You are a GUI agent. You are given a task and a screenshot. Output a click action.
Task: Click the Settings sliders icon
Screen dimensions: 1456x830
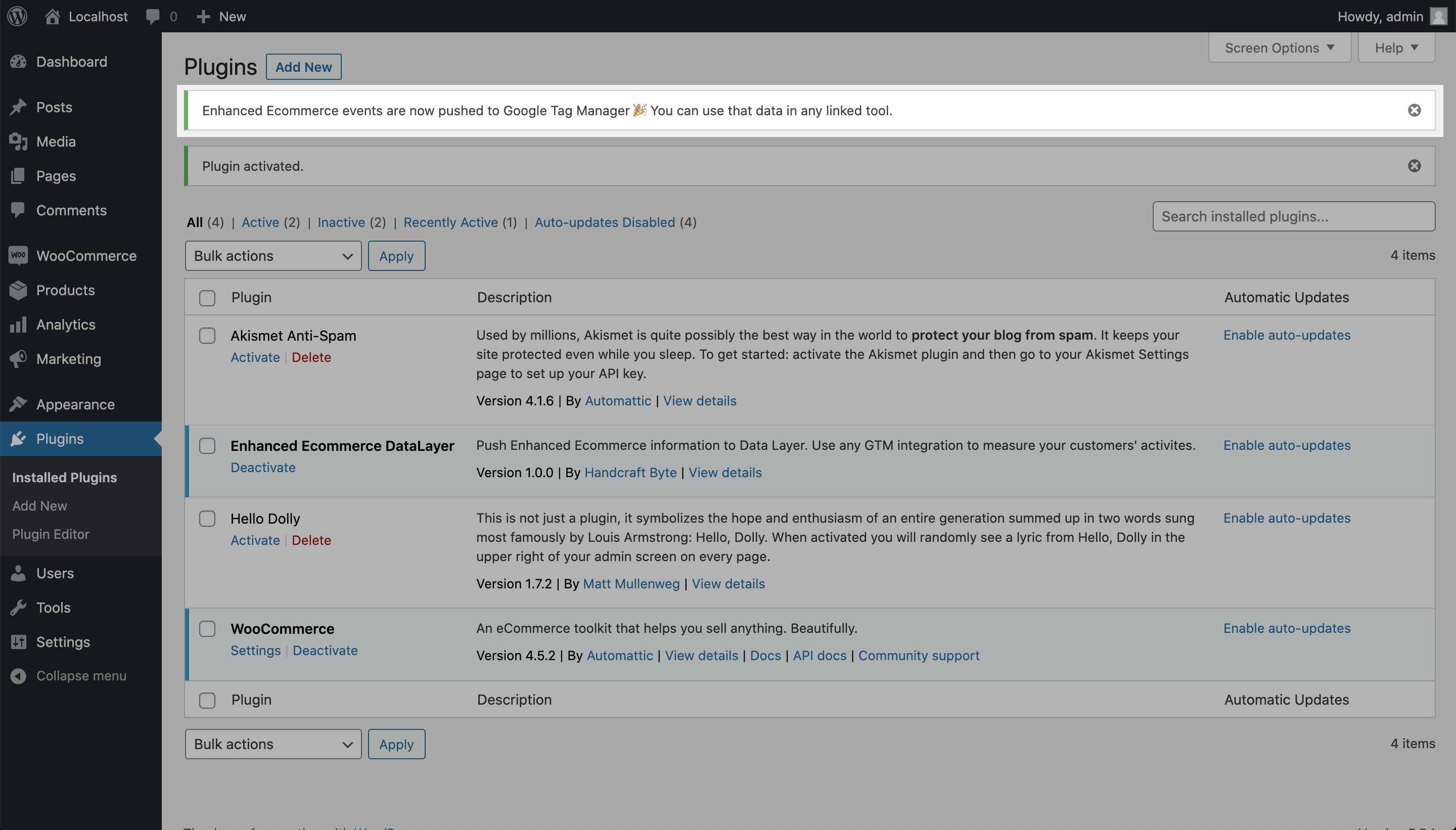[x=18, y=641]
